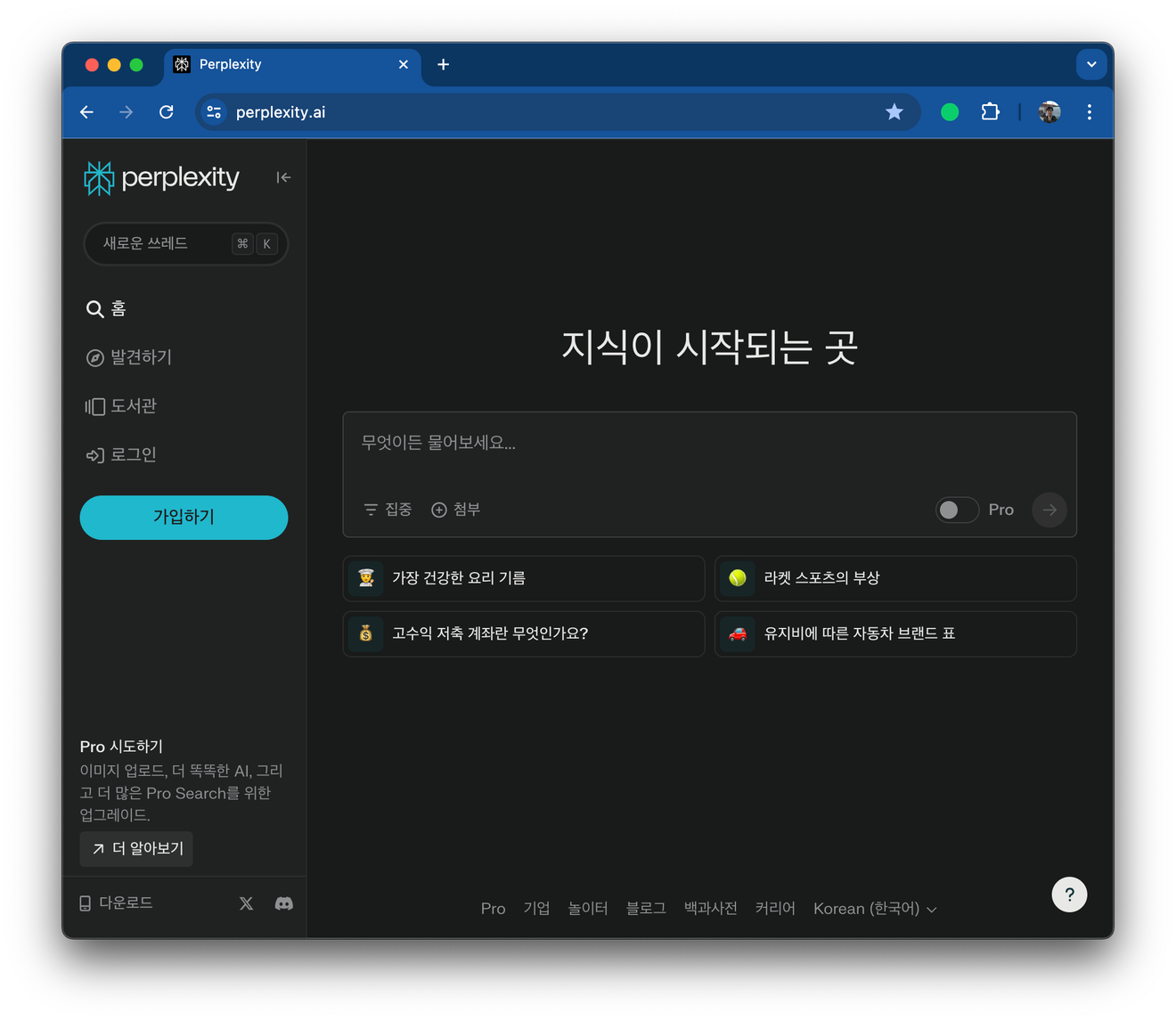Open the 백과사전 footer link
The height and width of the screenshot is (1021, 1176).
(710, 909)
